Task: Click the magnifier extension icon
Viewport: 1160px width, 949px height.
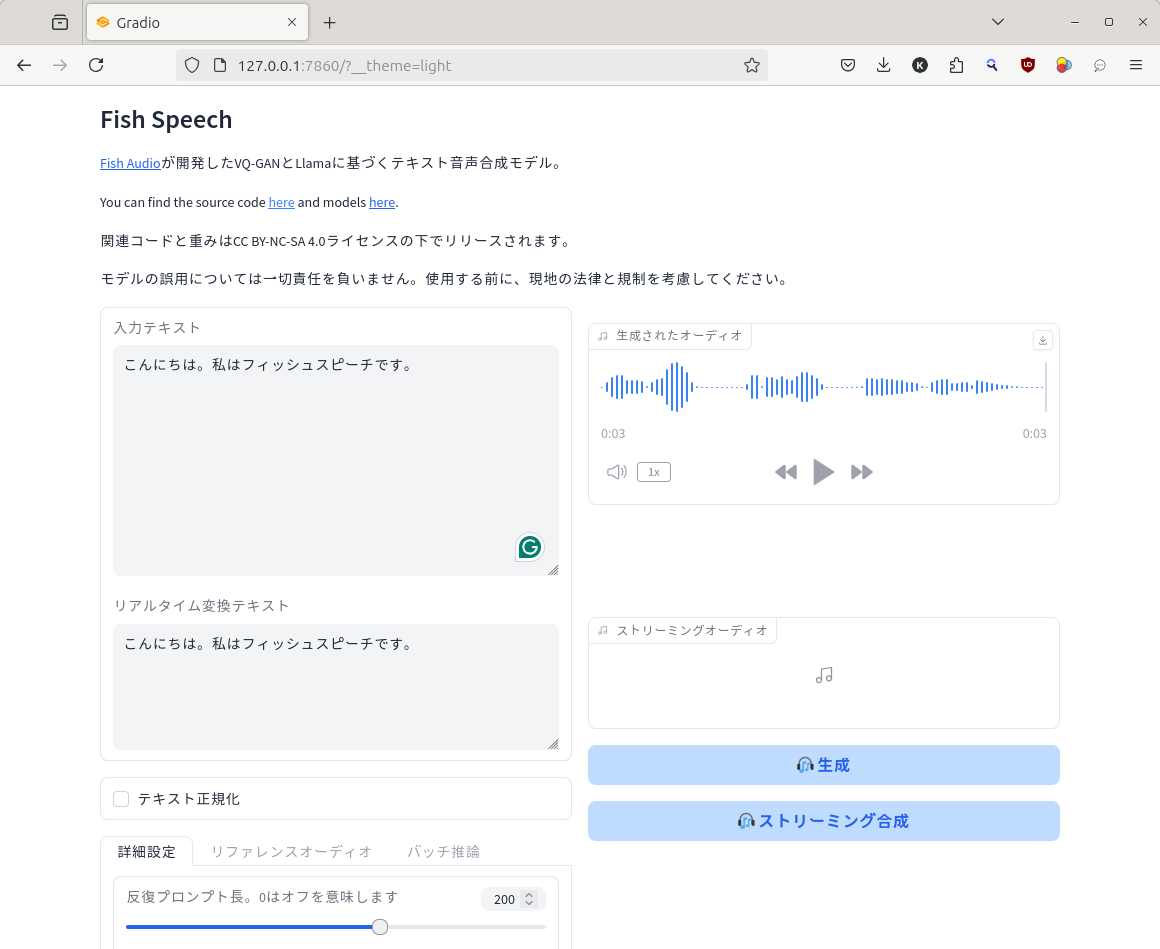Action: point(991,65)
